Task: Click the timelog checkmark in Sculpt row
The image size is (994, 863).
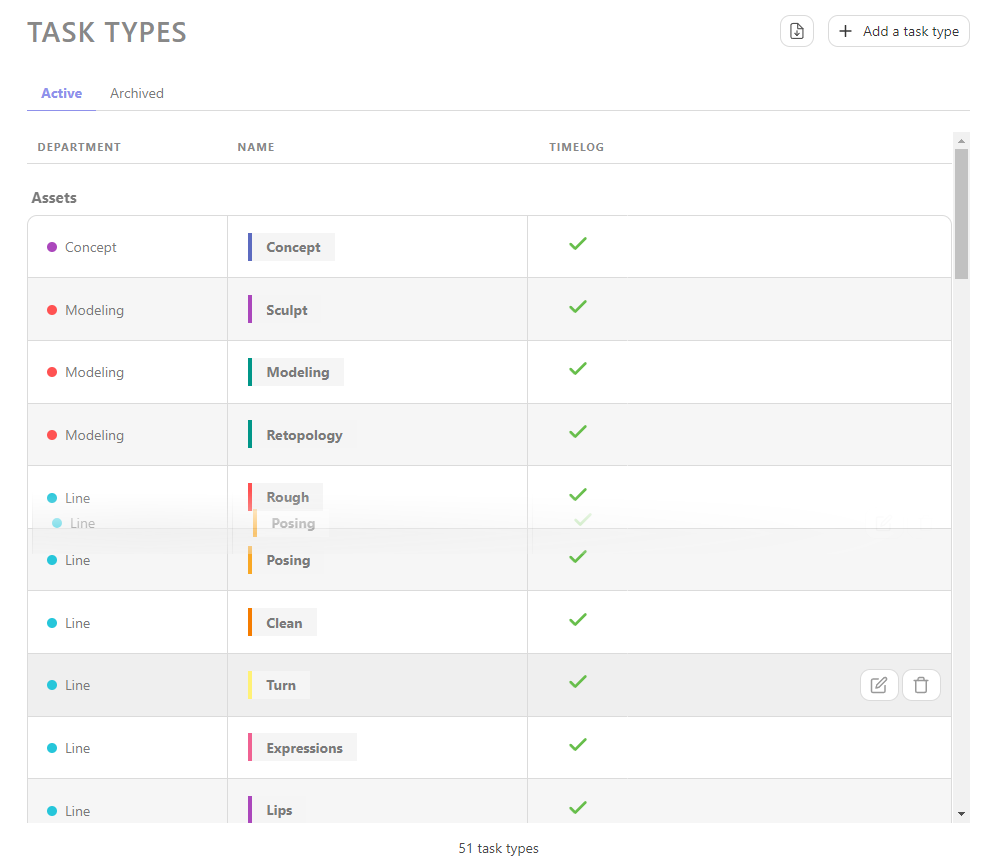Action: tap(578, 306)
